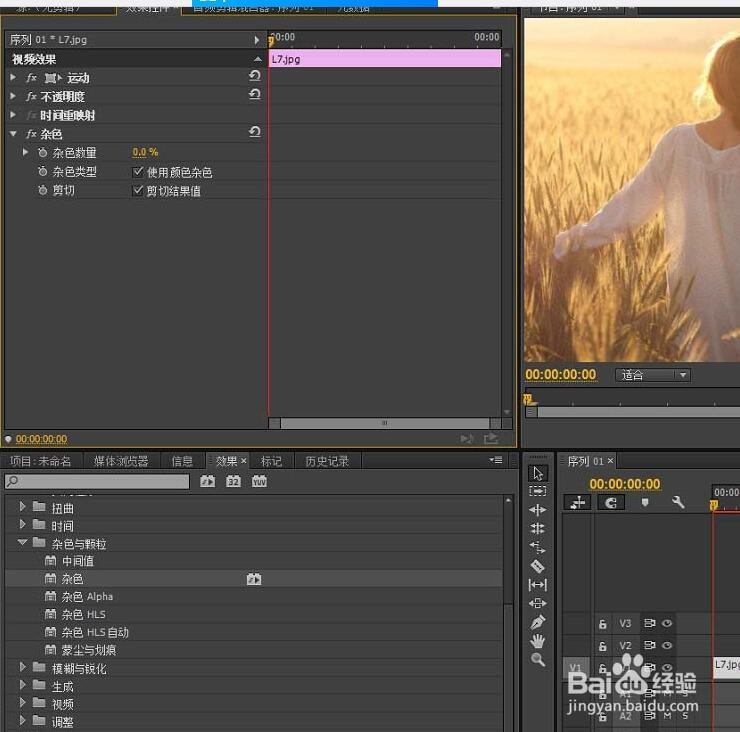Select the 蒙尘与划痕 effect

point(89,650)
